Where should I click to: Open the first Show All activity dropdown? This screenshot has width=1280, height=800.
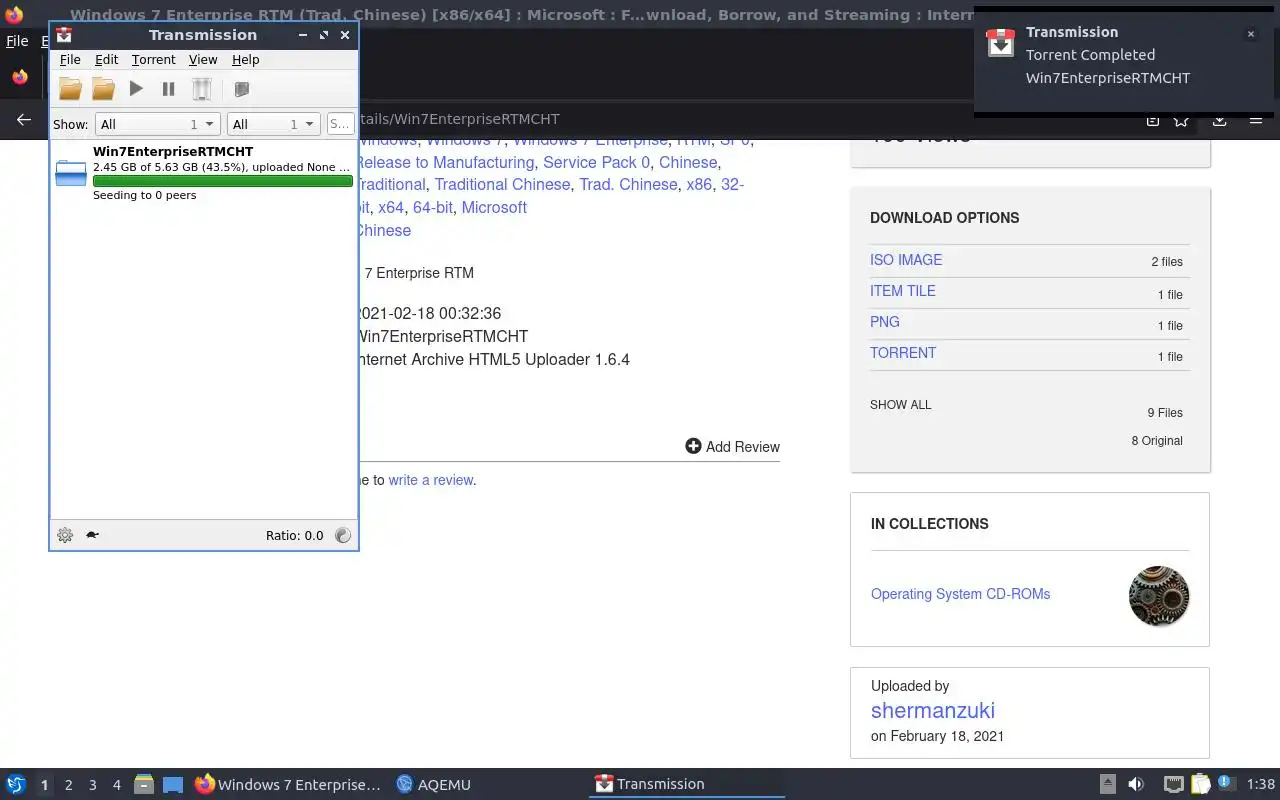157,124
